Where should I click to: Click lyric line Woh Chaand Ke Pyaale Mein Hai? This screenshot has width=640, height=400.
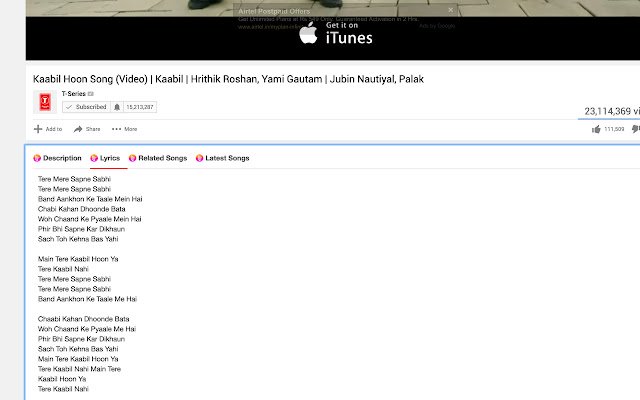[89, 219]
